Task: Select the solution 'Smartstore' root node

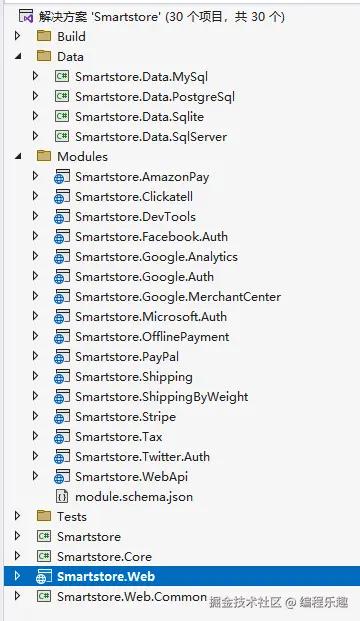Action: click(x=162, y=17)
